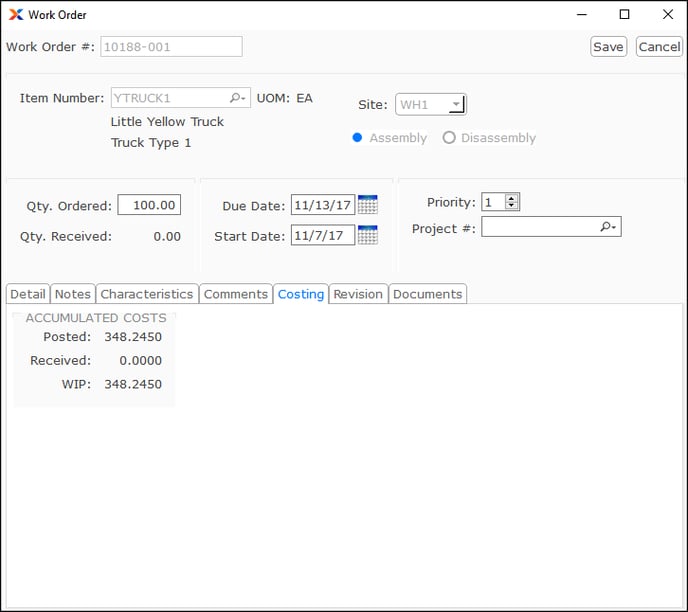Click the Project # search magnifier icon
This screenshot has width=688, height=612.
pos(608,227)
